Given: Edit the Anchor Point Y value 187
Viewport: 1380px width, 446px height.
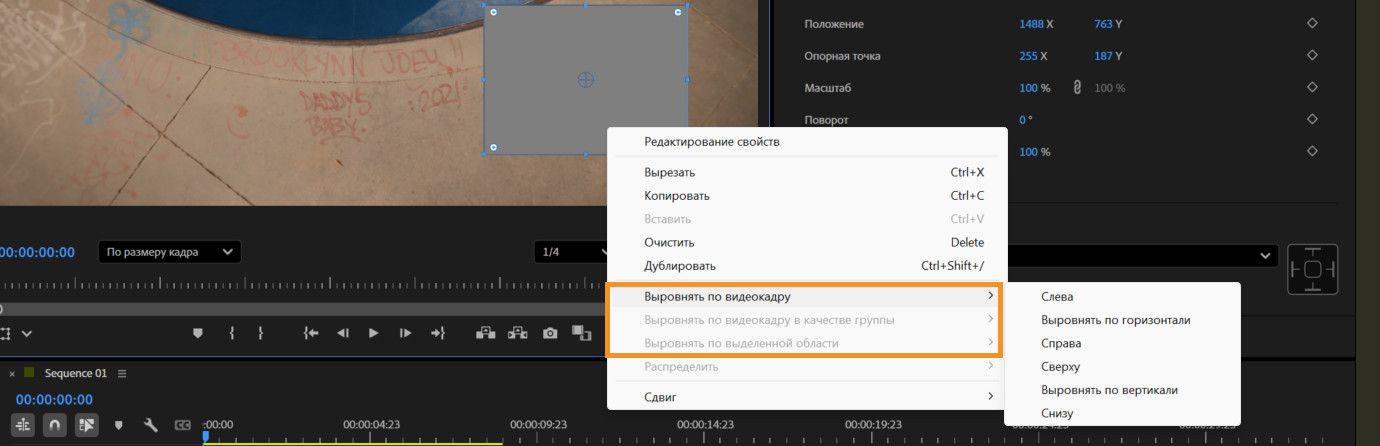Looking at the screenshot, I should click(x=1103, y=56).
